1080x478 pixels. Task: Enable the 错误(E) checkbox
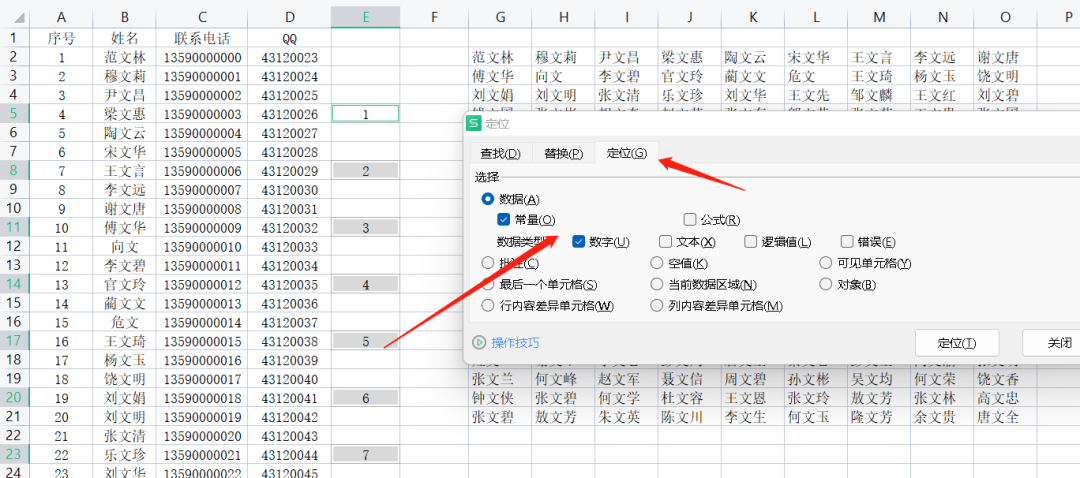847,242
